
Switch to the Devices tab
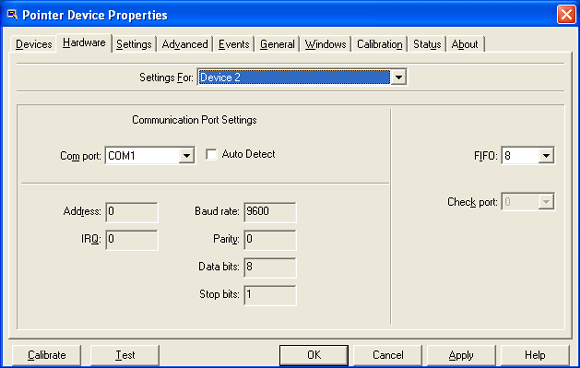[34, 44]
